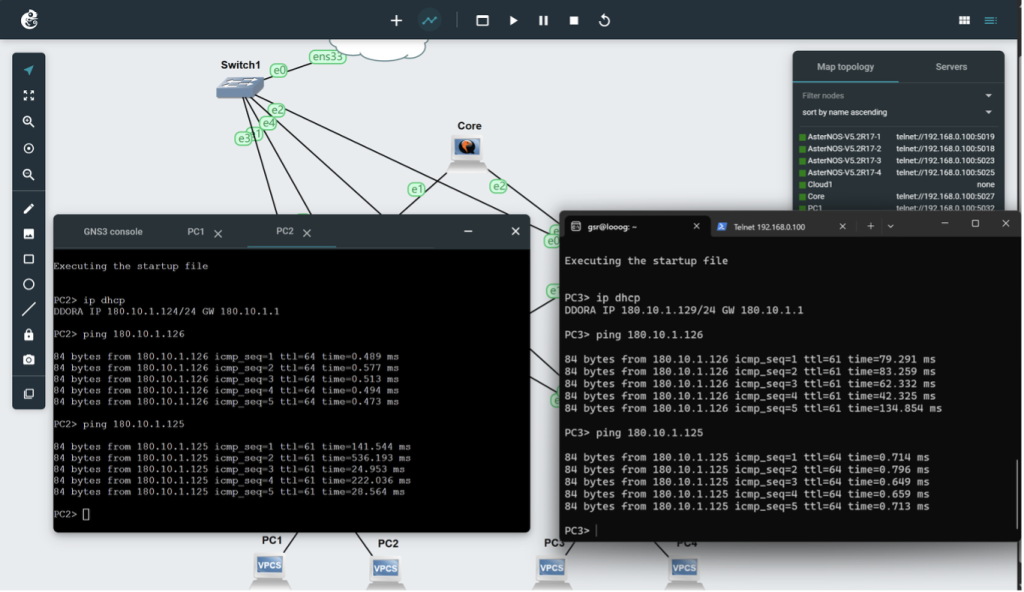
Task: Click the center view target icon
Action: (x=29, y=148)
